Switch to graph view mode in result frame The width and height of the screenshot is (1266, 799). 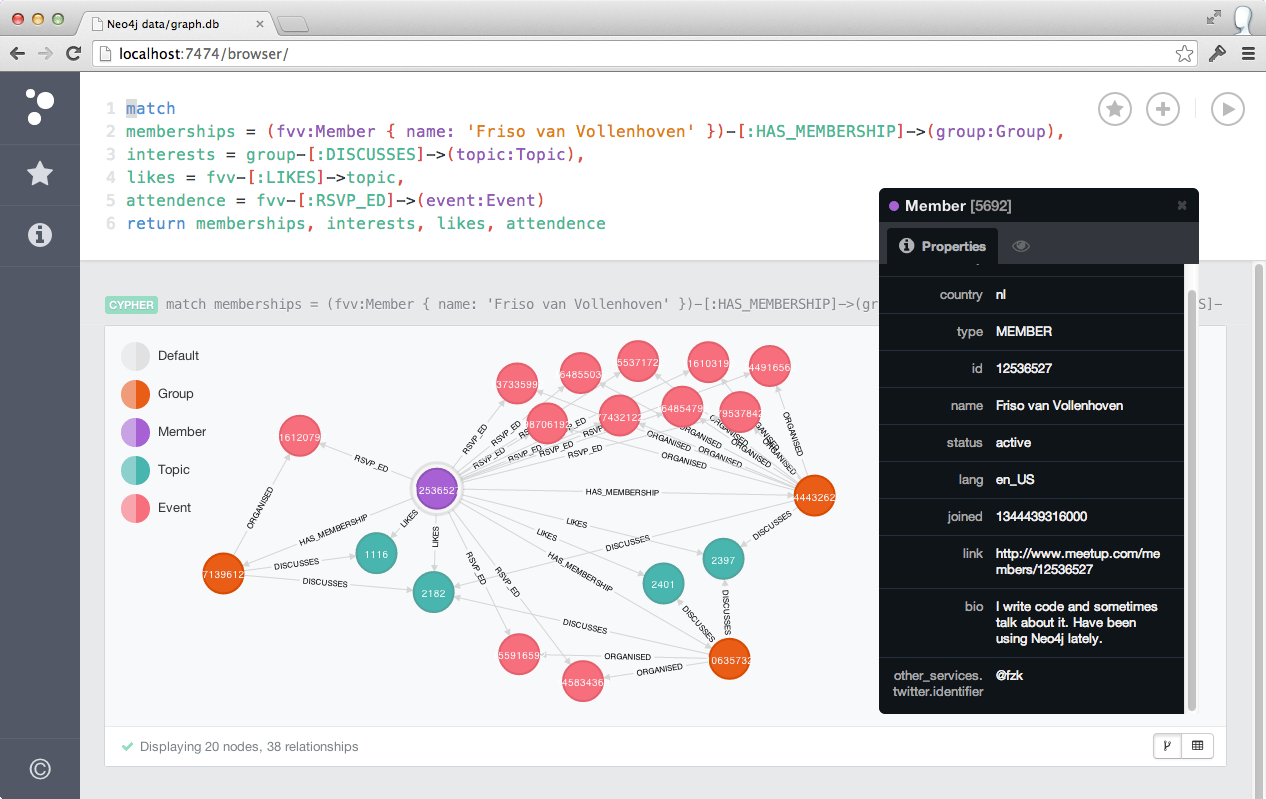point(1167,745)
